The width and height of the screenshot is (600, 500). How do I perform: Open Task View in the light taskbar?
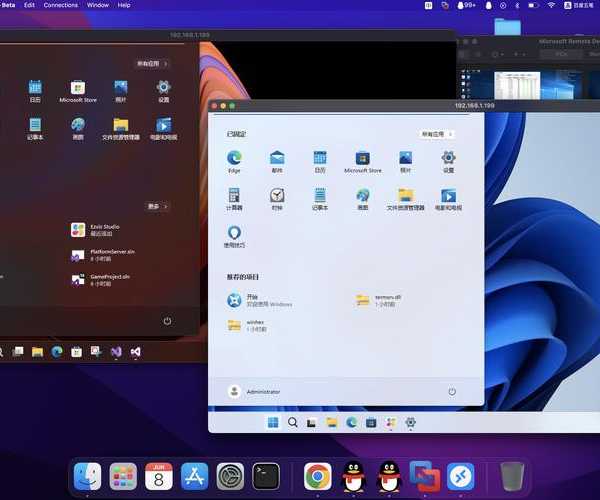311,423
